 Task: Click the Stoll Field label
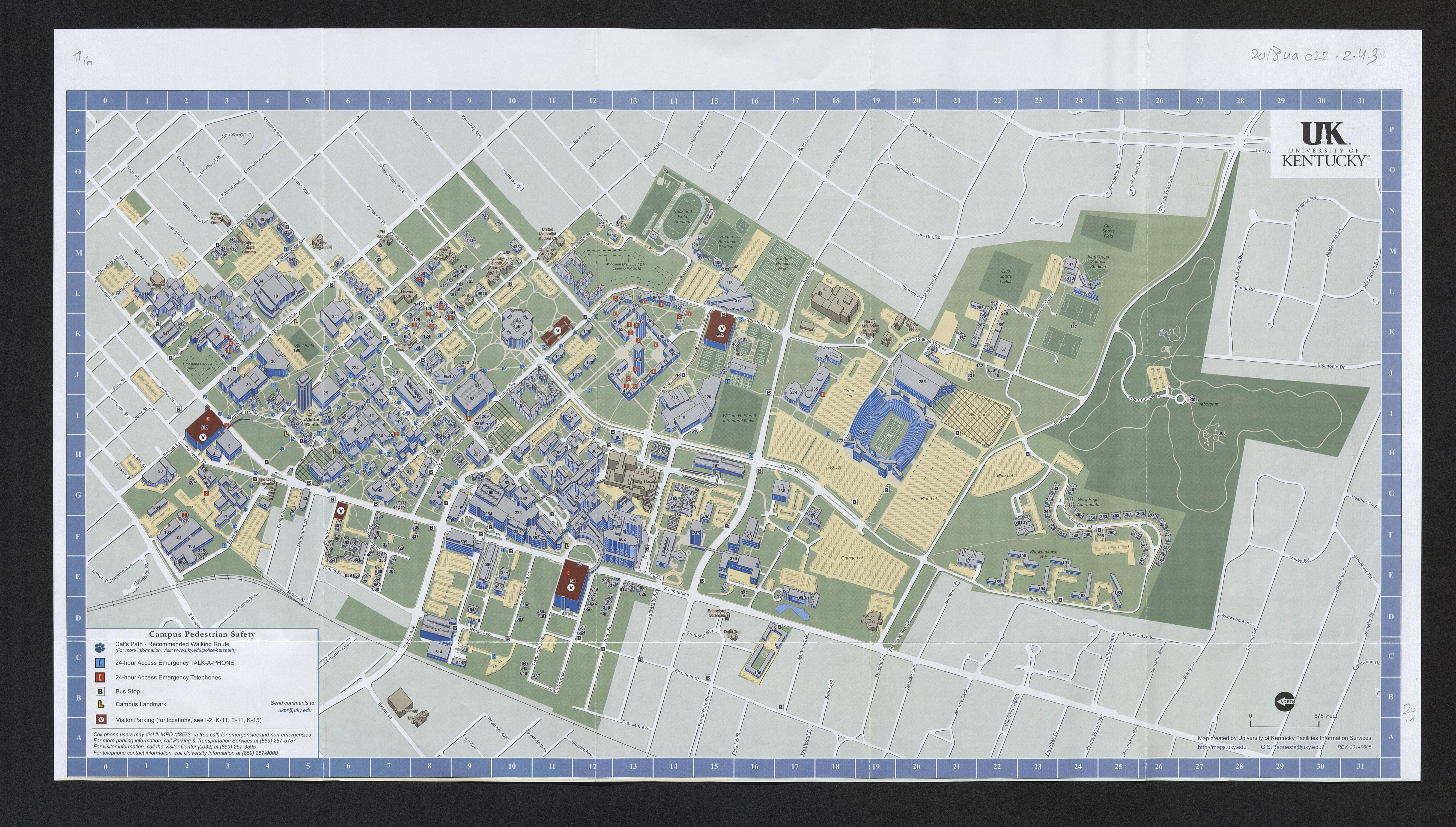(x=304, y=345)
